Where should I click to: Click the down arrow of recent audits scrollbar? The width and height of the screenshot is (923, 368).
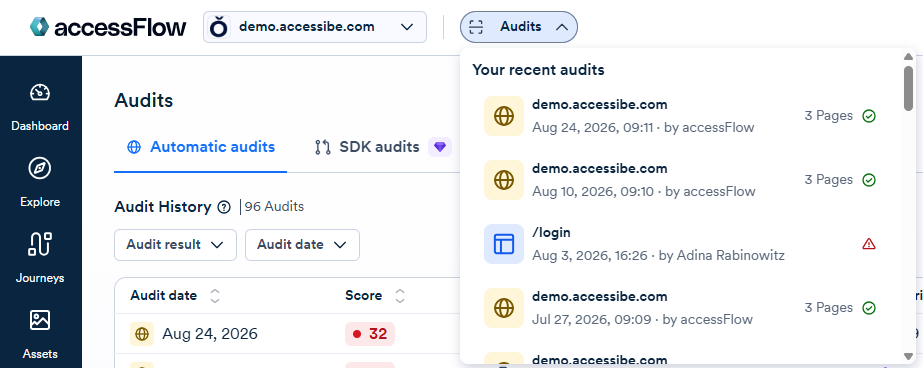[x=908, y=356]
